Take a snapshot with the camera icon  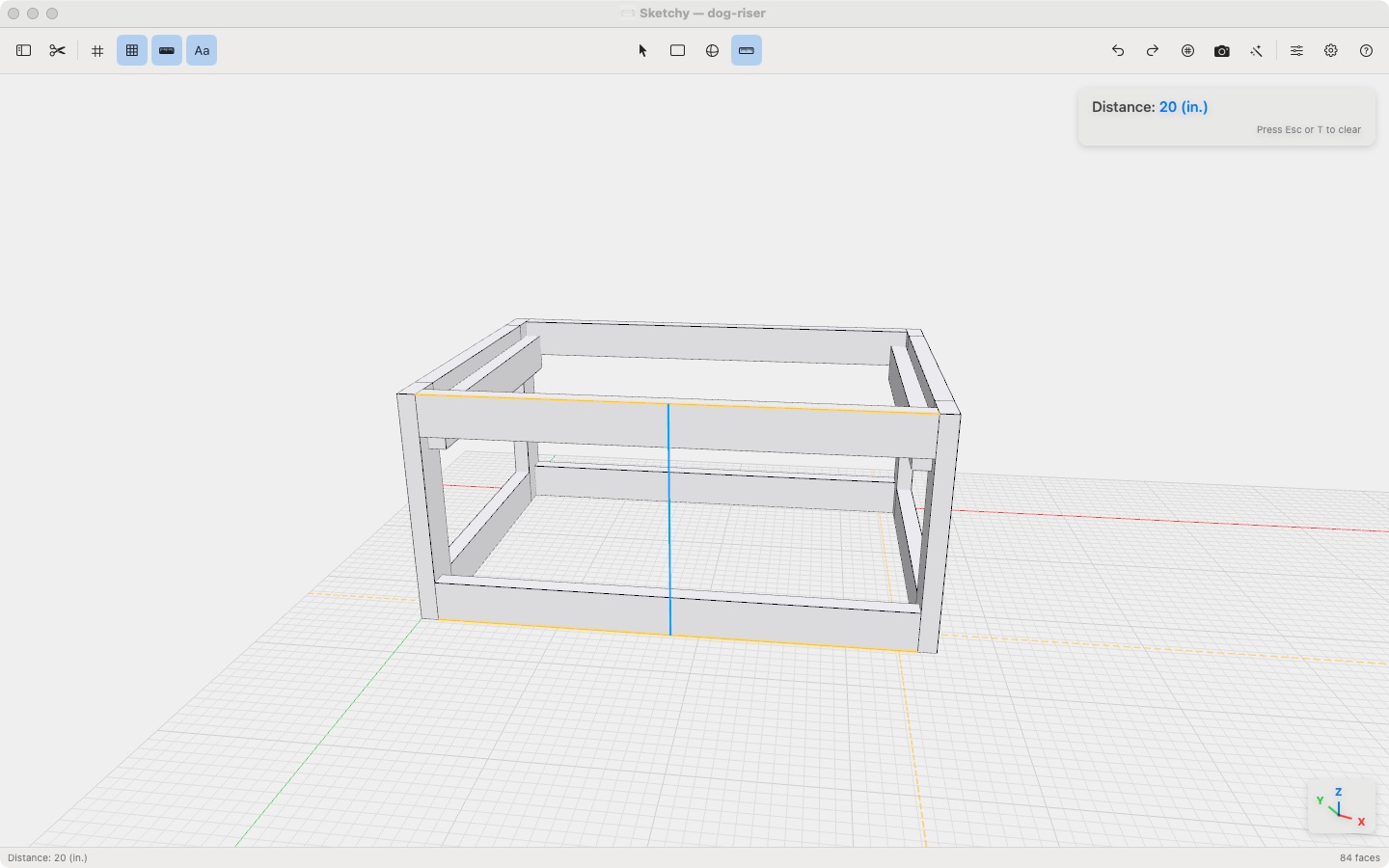coord(1222,51)
